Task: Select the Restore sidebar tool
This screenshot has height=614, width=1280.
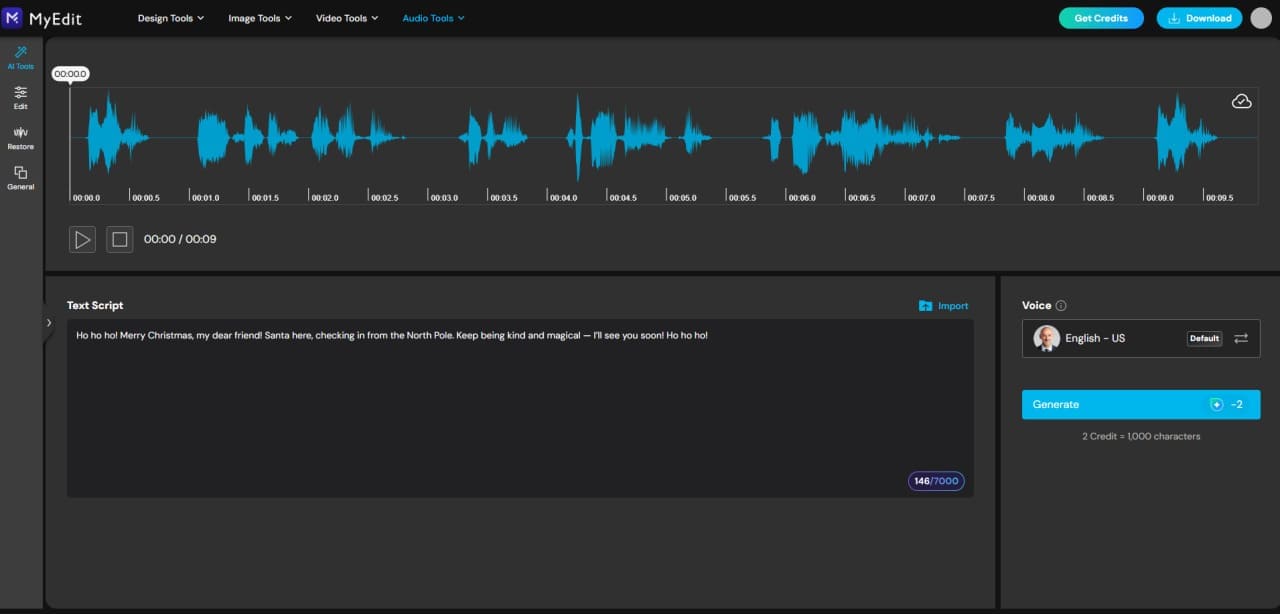Action: click(21, 137)
